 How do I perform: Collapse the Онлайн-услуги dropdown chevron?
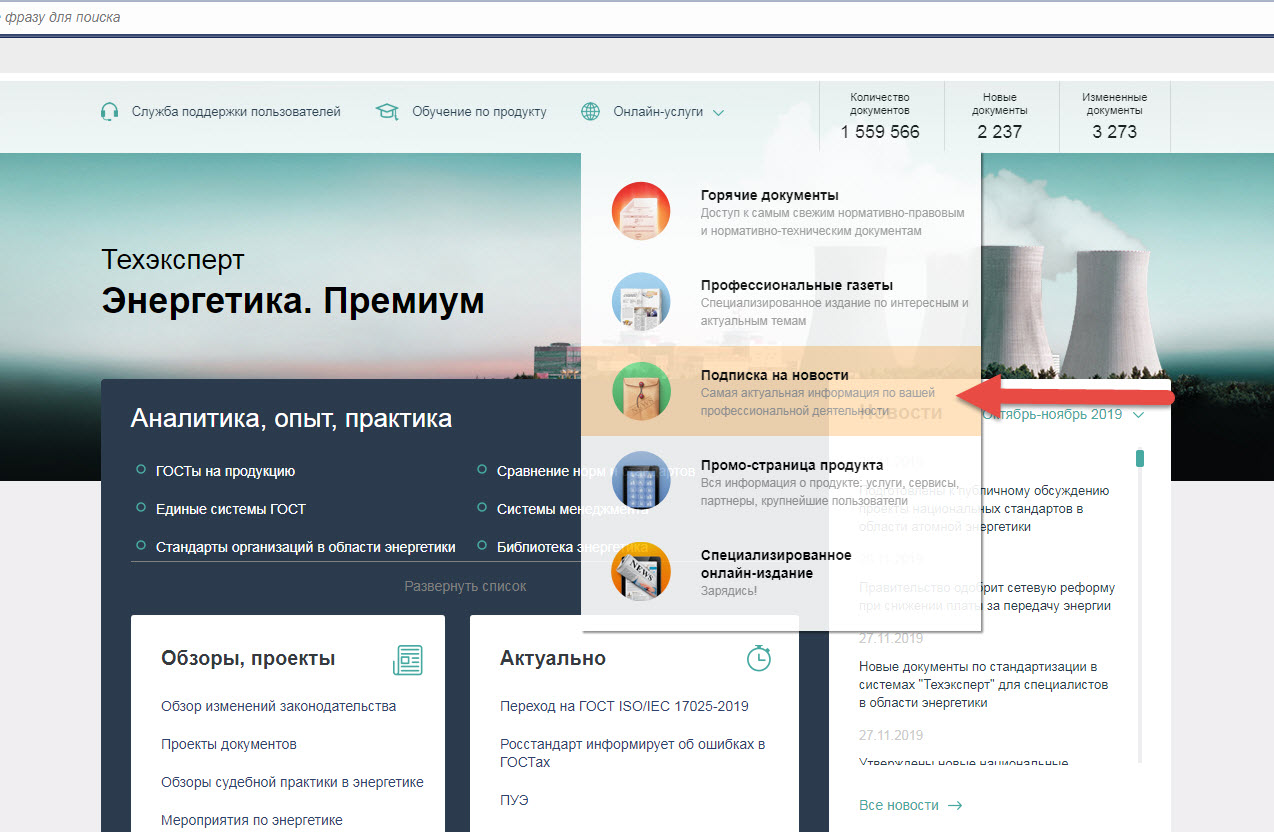[x=718, y=113]
